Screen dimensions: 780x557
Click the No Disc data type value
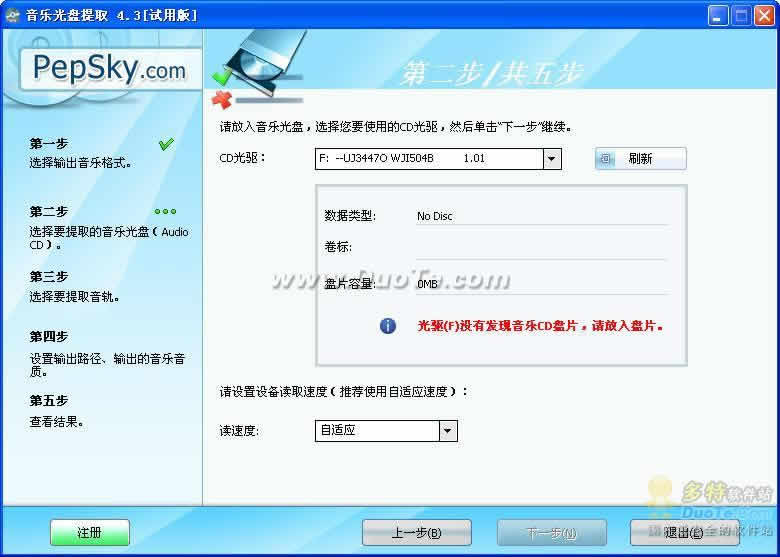[435, 216]
